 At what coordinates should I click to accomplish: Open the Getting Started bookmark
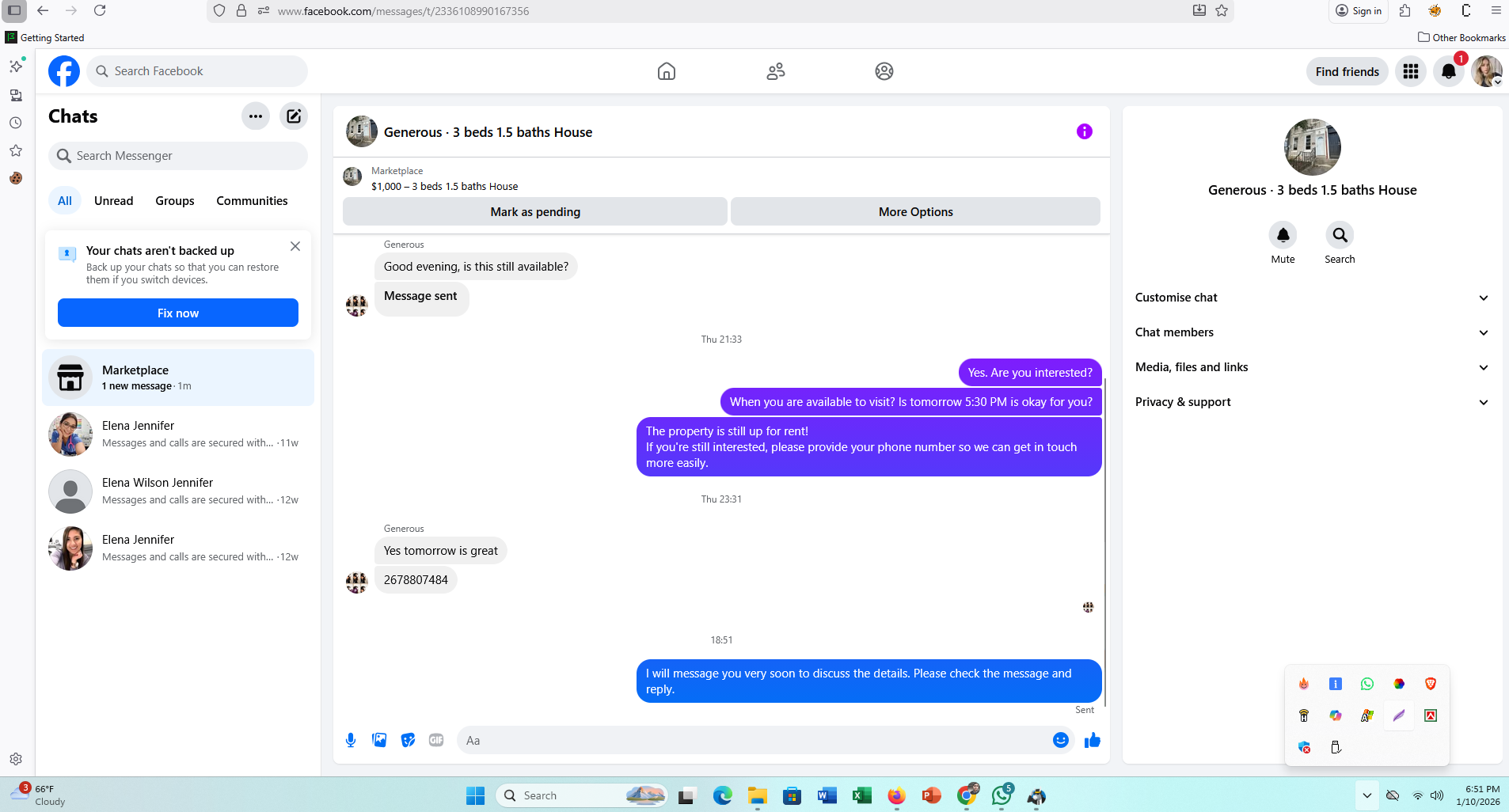(44, 37)
